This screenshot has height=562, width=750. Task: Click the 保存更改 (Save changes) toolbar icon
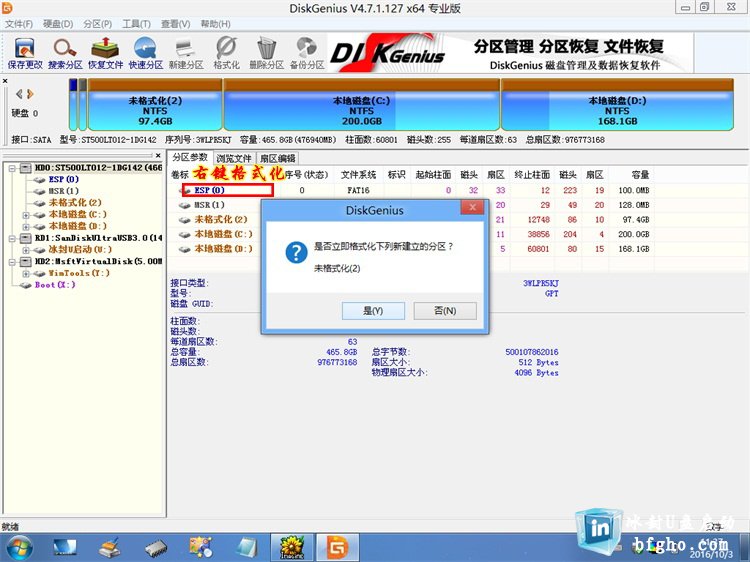(25, 53)
